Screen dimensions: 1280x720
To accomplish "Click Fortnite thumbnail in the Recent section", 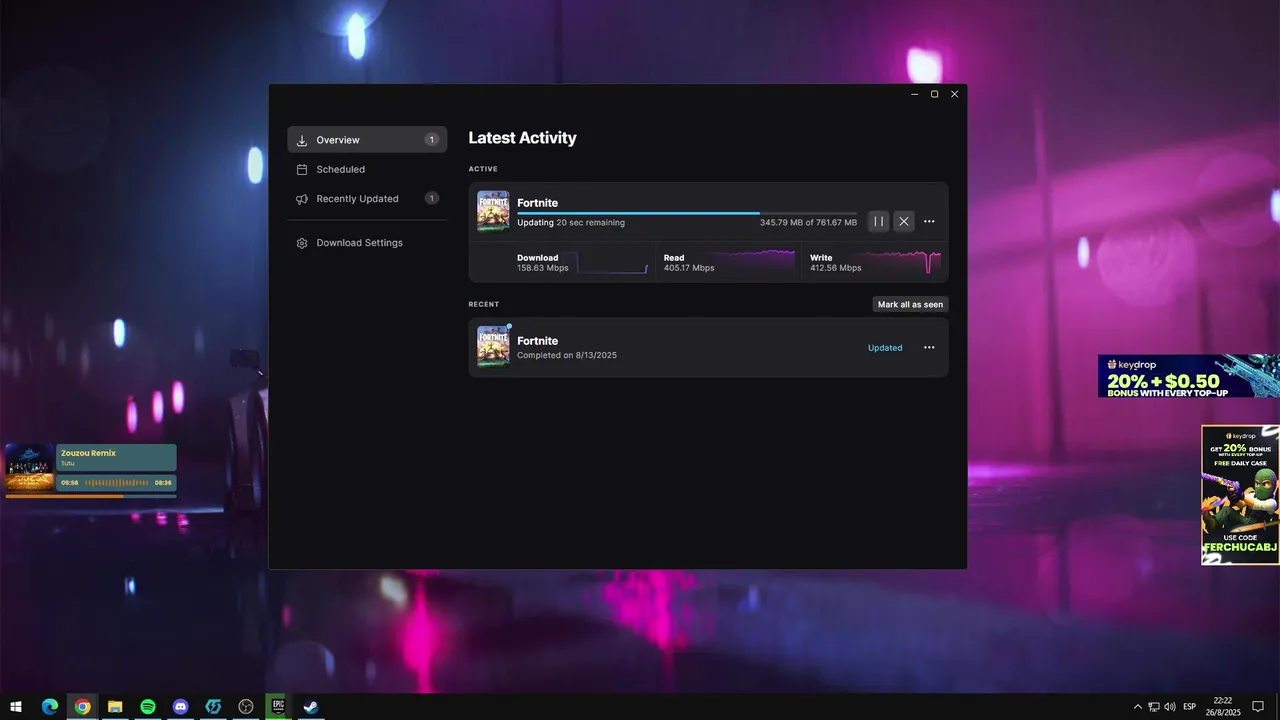I will (x=493, y=347).
